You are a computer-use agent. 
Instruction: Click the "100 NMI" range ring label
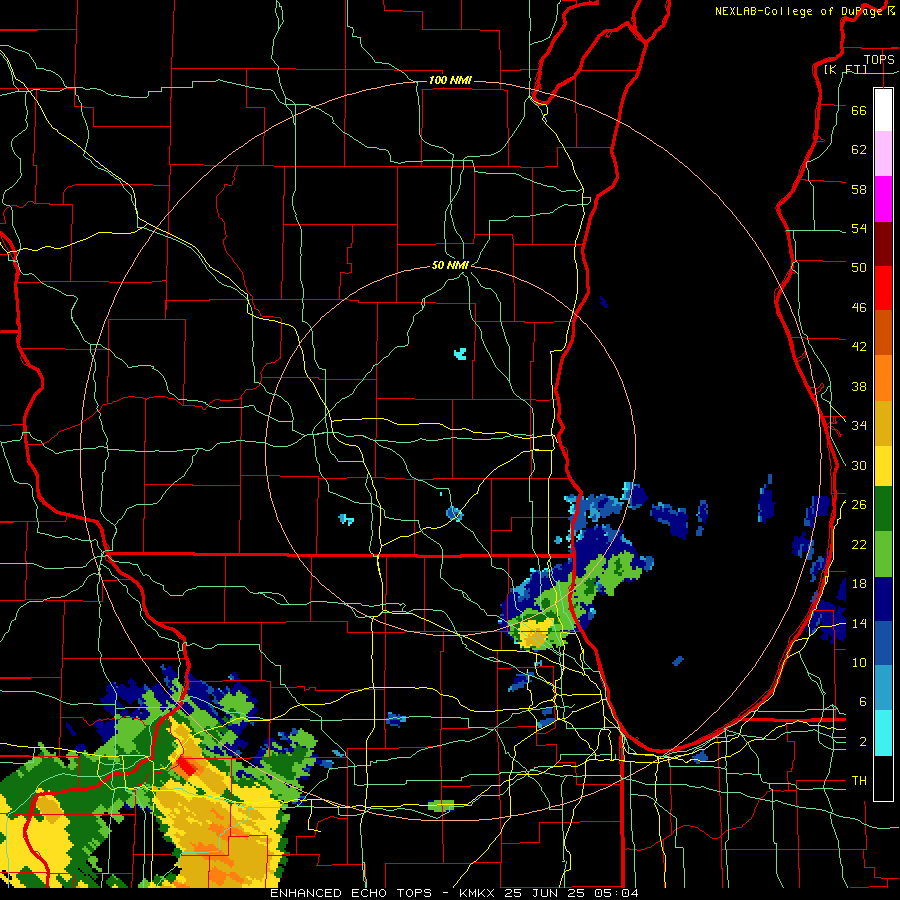pos(450,80)
